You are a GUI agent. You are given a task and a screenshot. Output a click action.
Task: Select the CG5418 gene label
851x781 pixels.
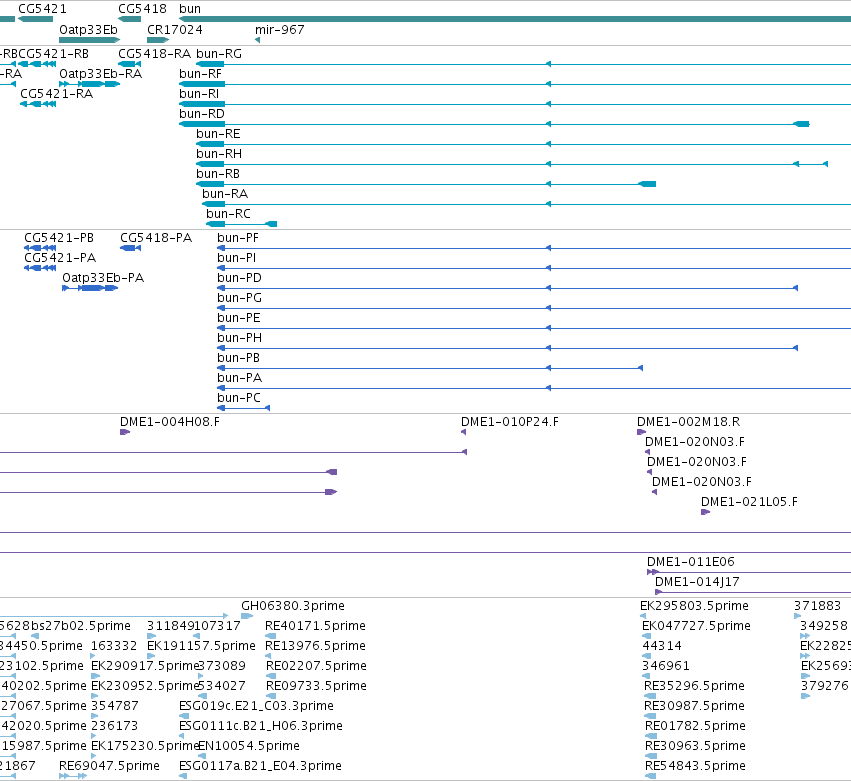[142, 9]
